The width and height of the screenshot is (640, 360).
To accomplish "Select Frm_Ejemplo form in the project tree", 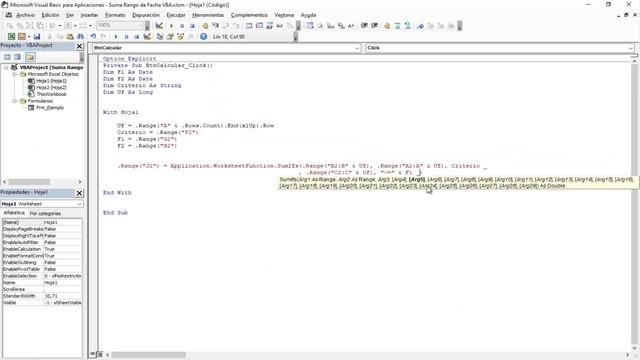I will (49, 108).
